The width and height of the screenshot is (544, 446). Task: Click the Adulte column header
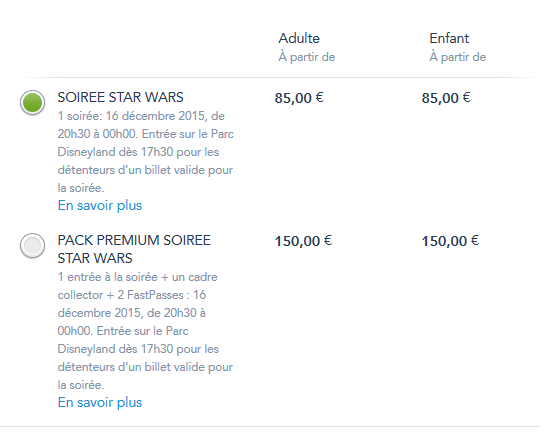click(x=299, y=38)
